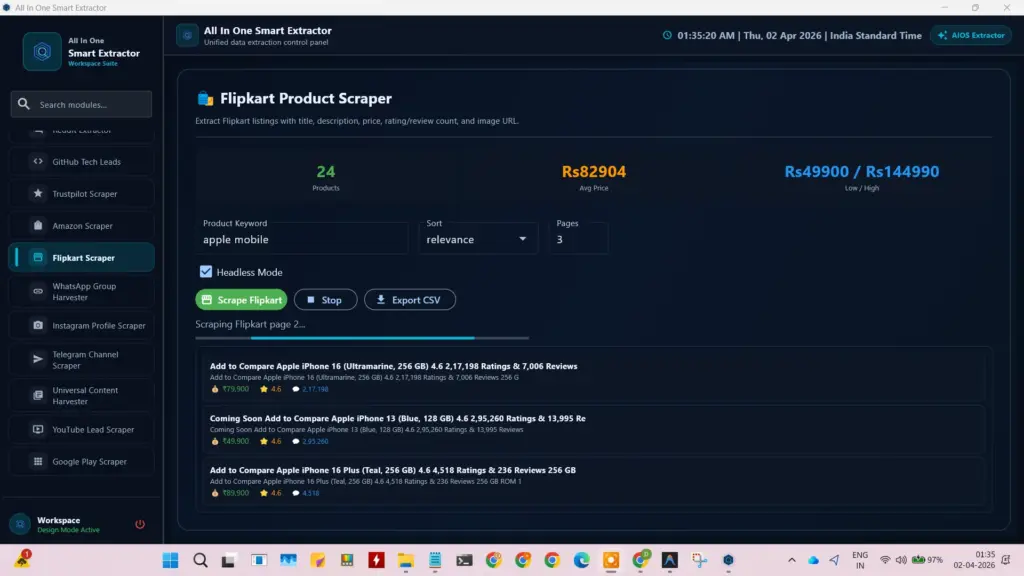The width and height of the screenshot is (1024, 576).
Task: Show hidden system tray icons
Action: click(792, 560)
